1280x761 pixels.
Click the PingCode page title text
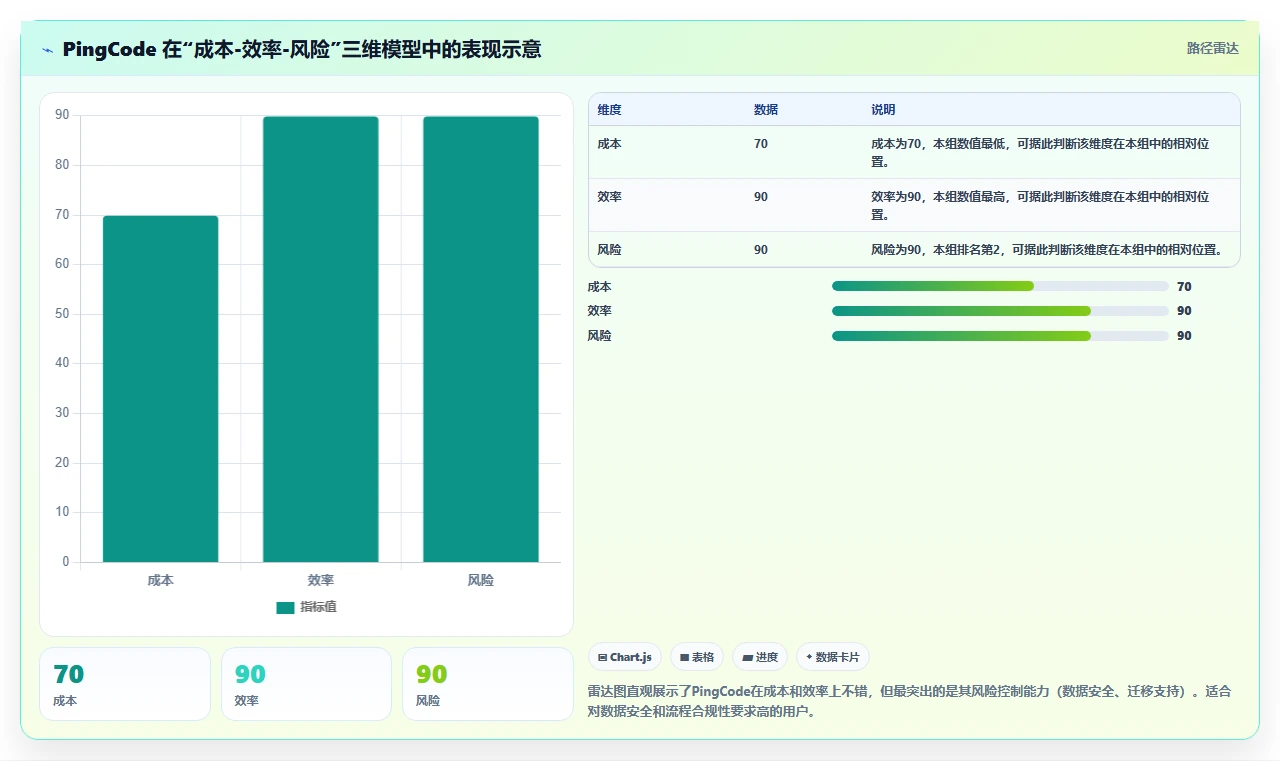(x=302, y=49)
